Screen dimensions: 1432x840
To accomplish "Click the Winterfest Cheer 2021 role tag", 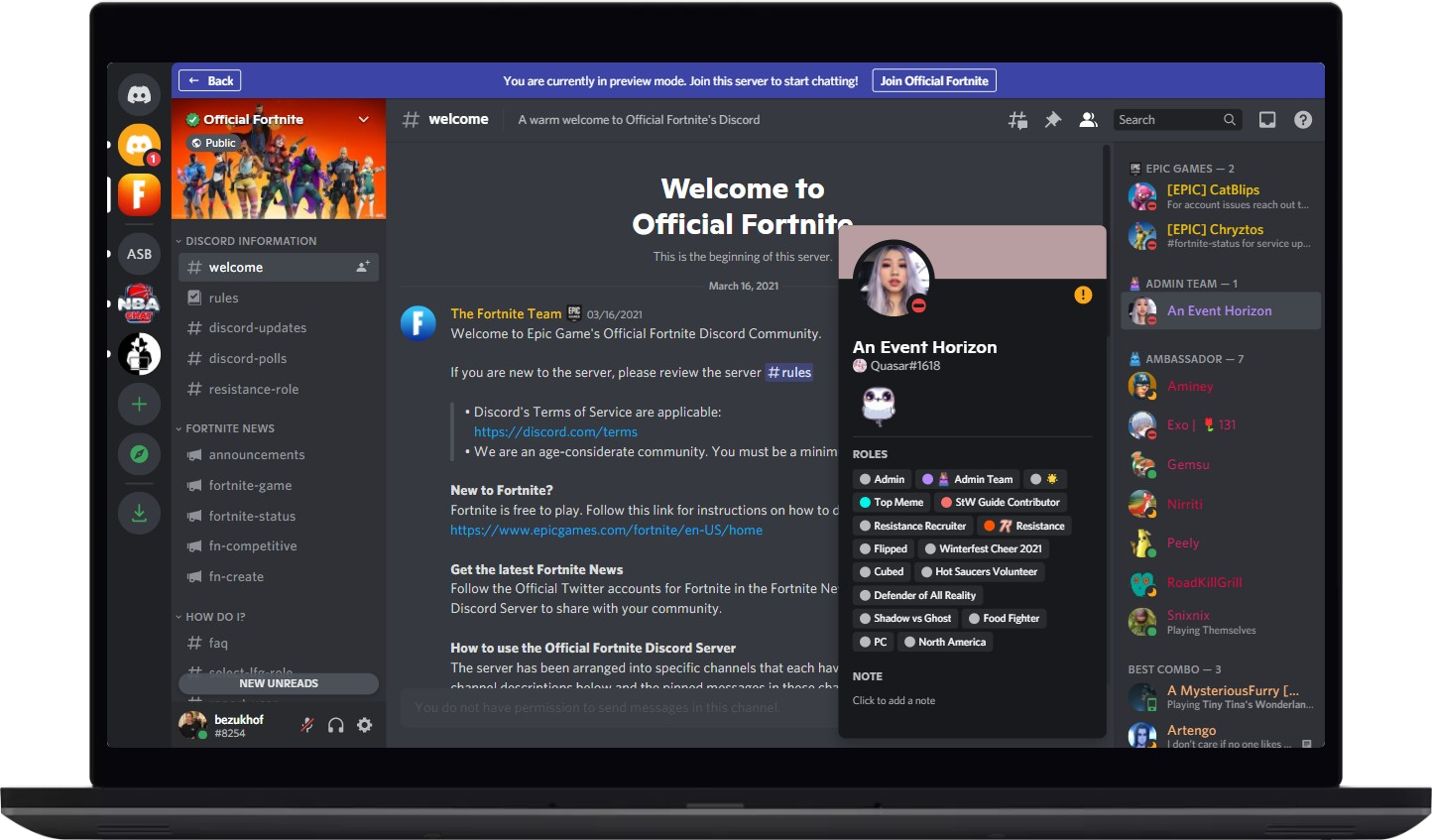I will (984, 549).
